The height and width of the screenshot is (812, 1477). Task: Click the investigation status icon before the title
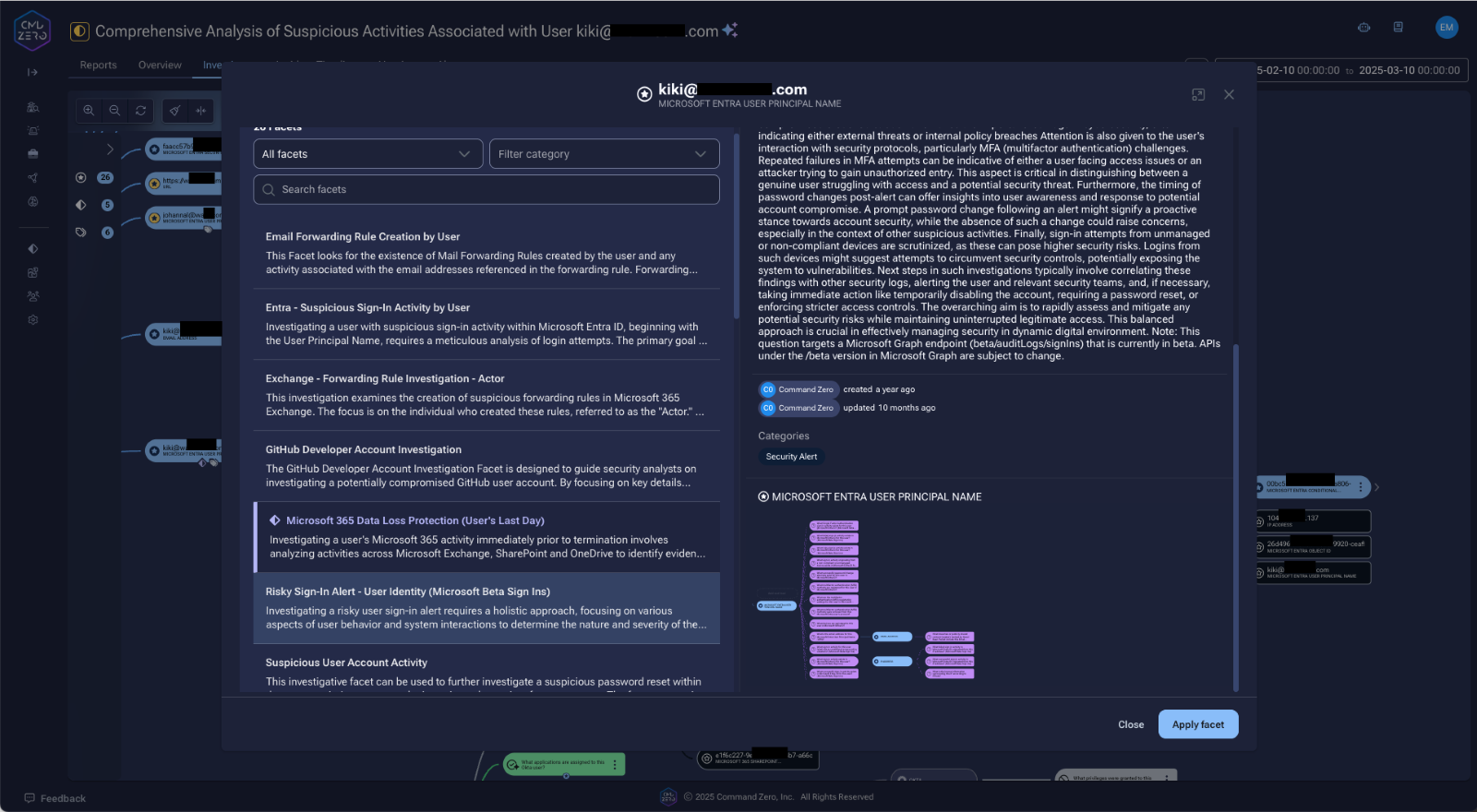(79, 31)
